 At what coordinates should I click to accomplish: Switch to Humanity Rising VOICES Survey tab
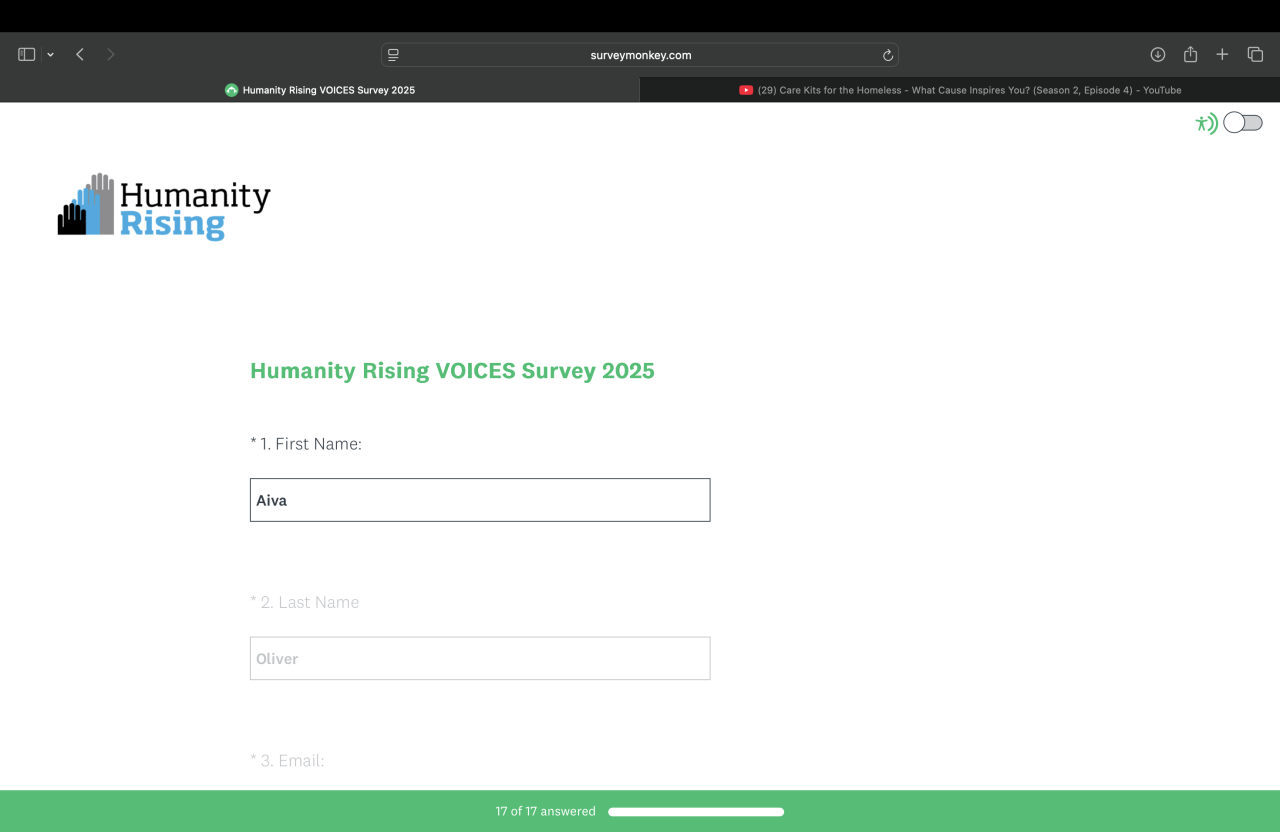[320, 90]
